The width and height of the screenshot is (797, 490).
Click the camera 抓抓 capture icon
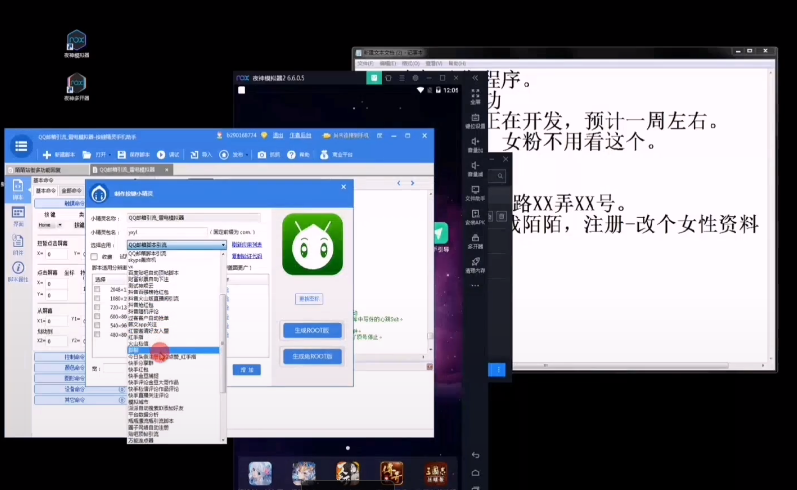[262, 155]
